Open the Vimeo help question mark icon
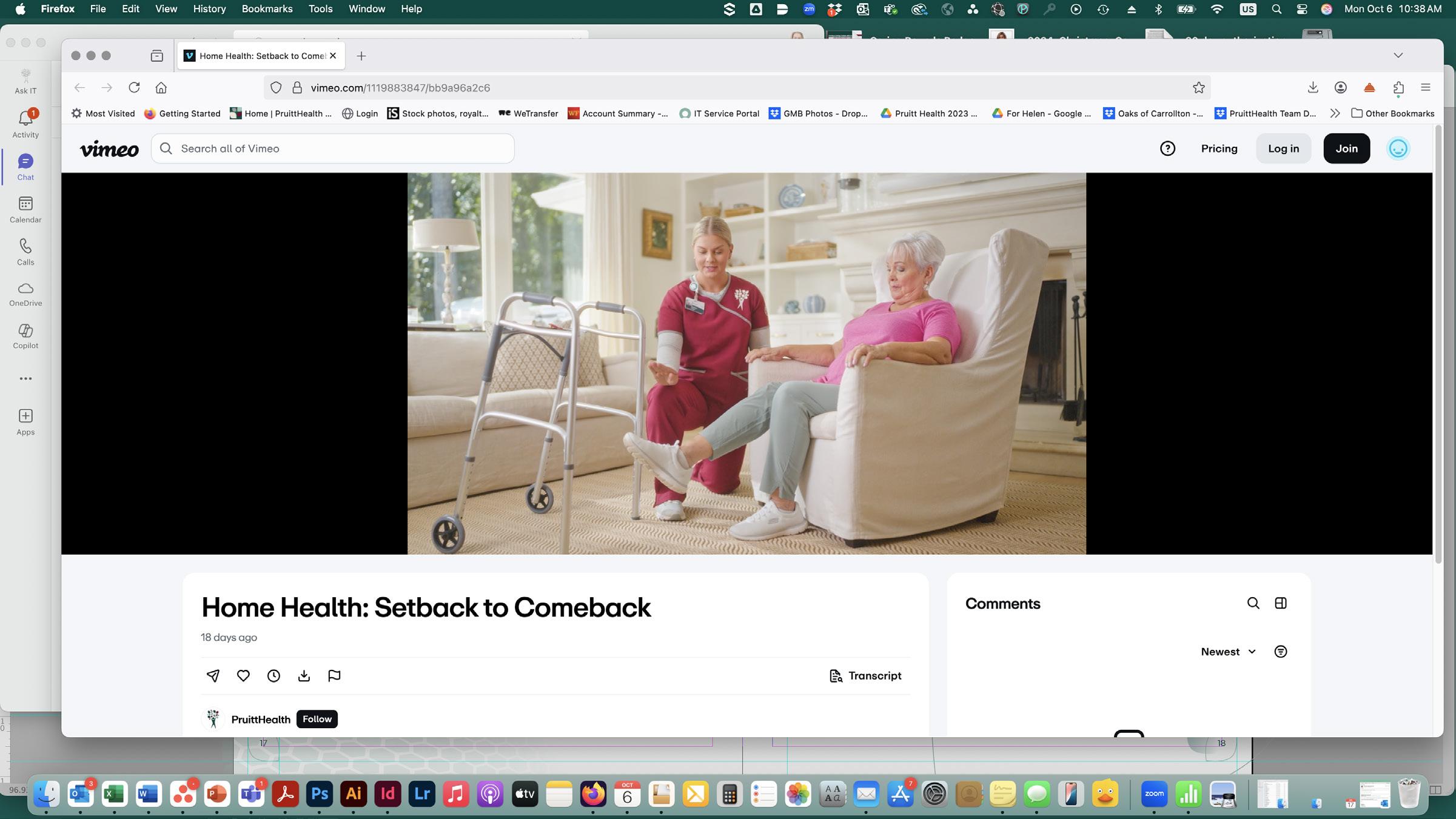 (1167, 149)
